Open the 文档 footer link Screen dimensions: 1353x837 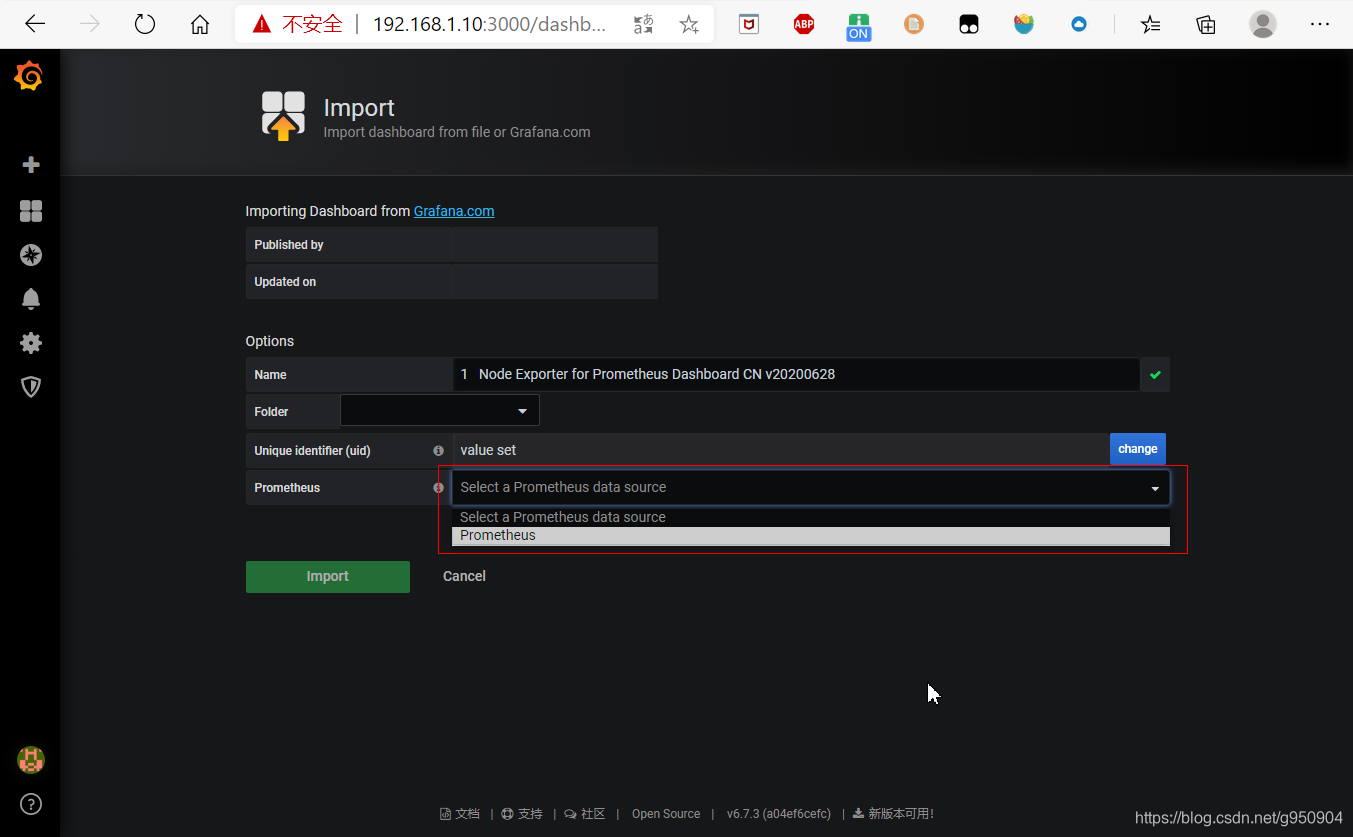point(460,814)
